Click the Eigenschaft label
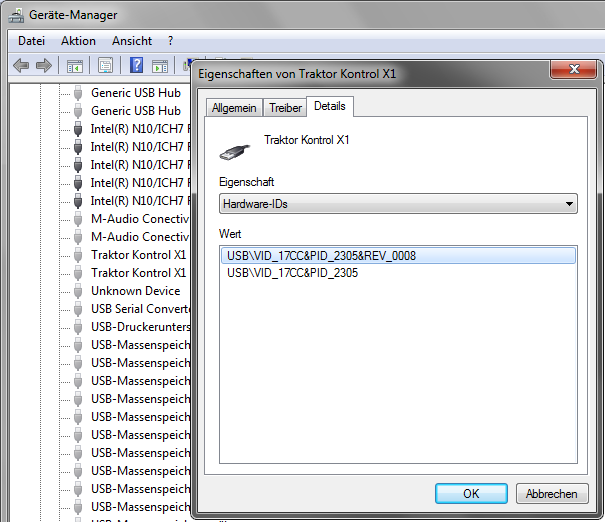 click(247, 182)
